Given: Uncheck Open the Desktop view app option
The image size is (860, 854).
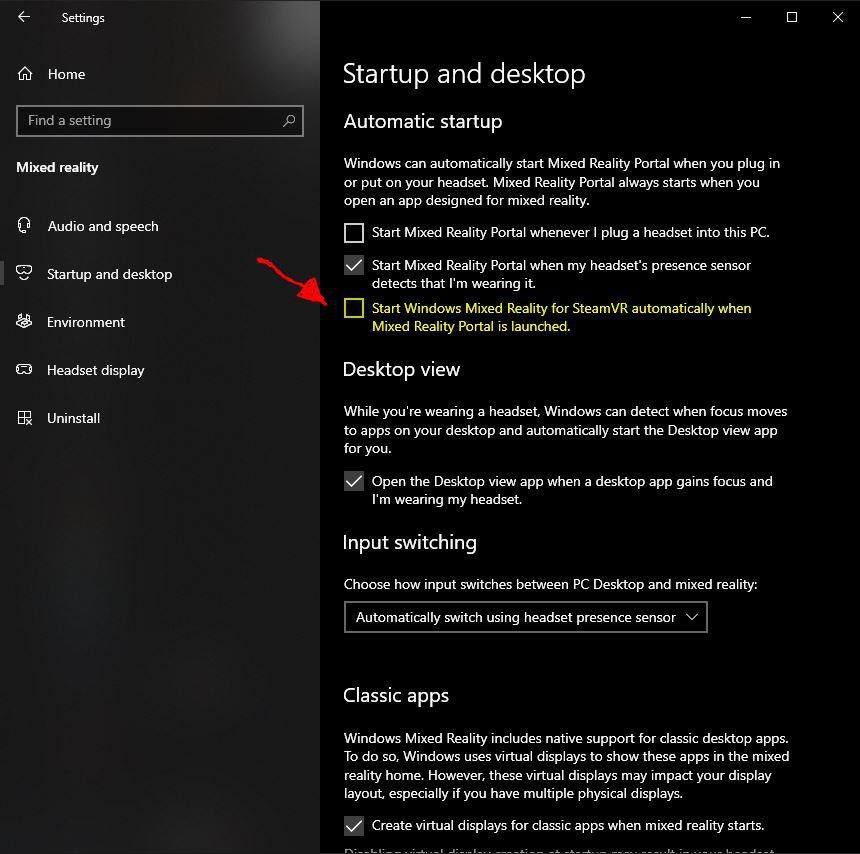Looking at the screenshot, I should click(354, 482).
